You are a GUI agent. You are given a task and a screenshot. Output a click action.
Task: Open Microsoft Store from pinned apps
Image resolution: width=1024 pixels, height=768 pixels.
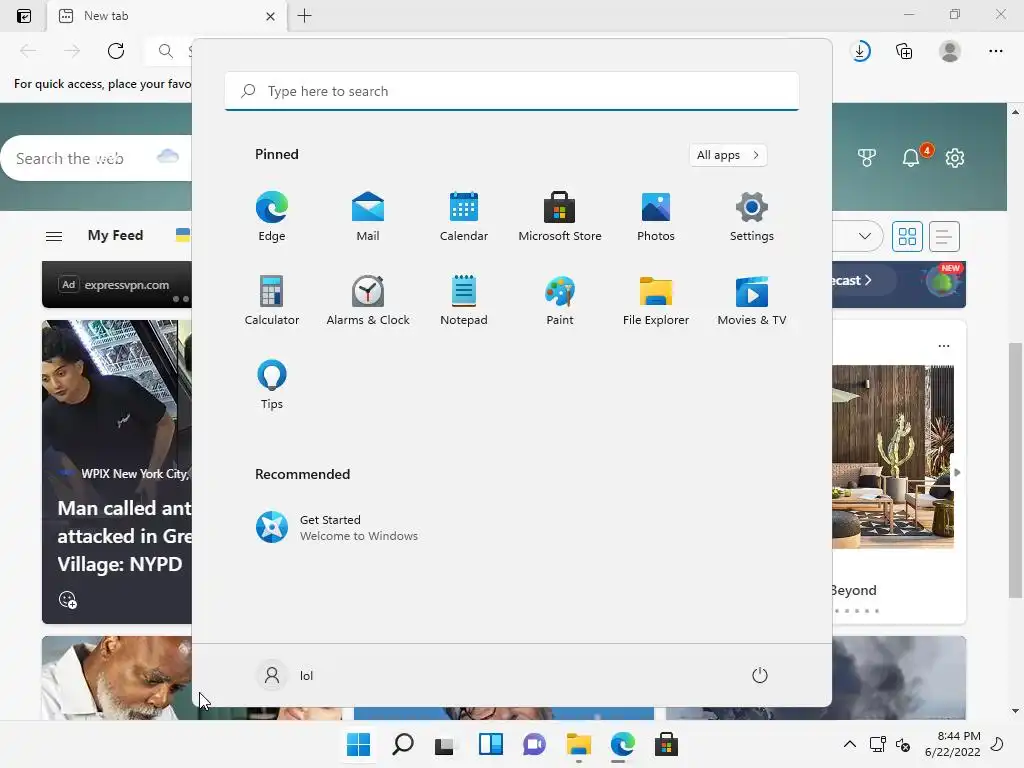(x=560, y=216)
